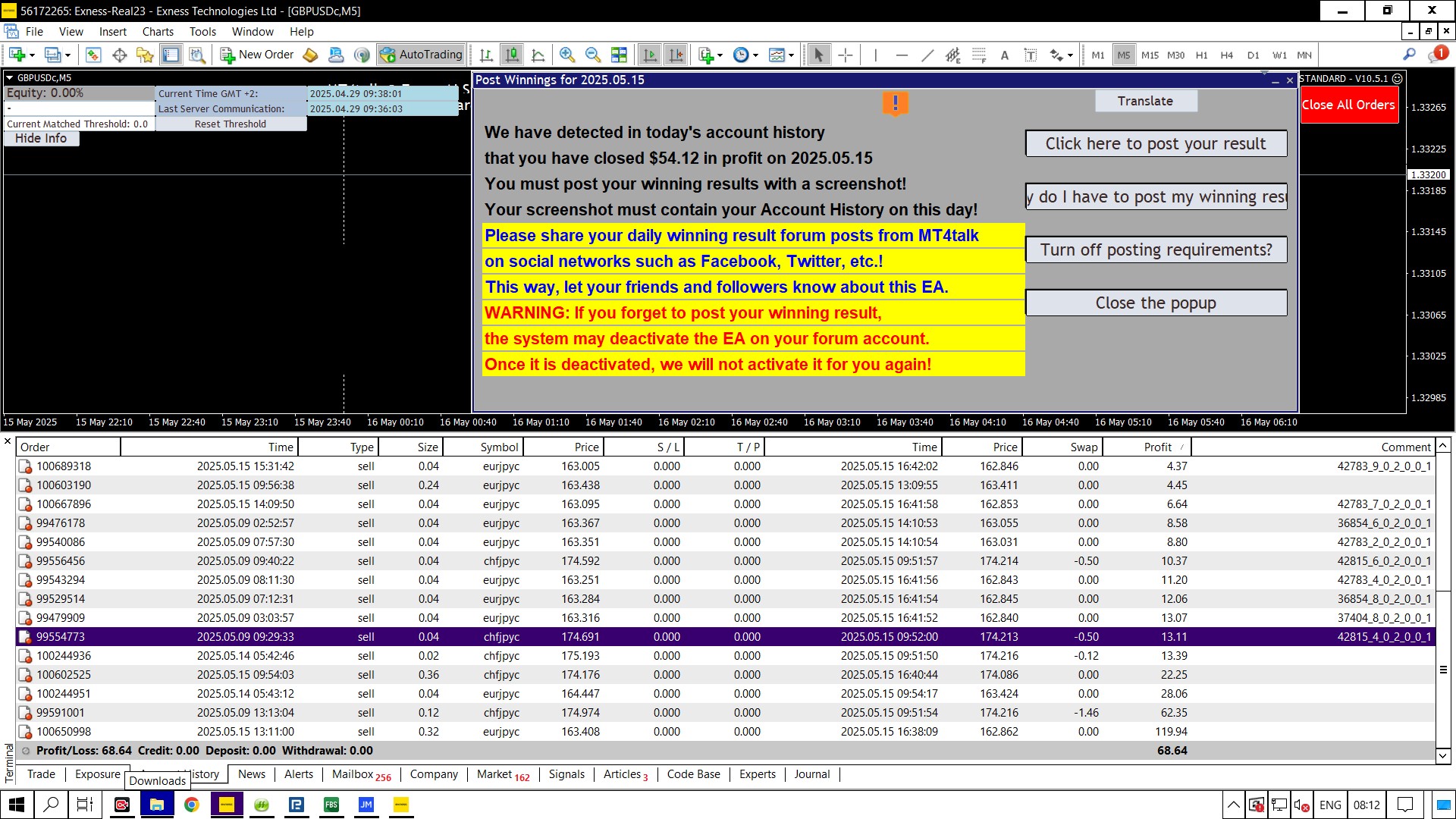1456x819 pixels.
Task: Click the New Order toolbar button
Action: click(257, 55)
